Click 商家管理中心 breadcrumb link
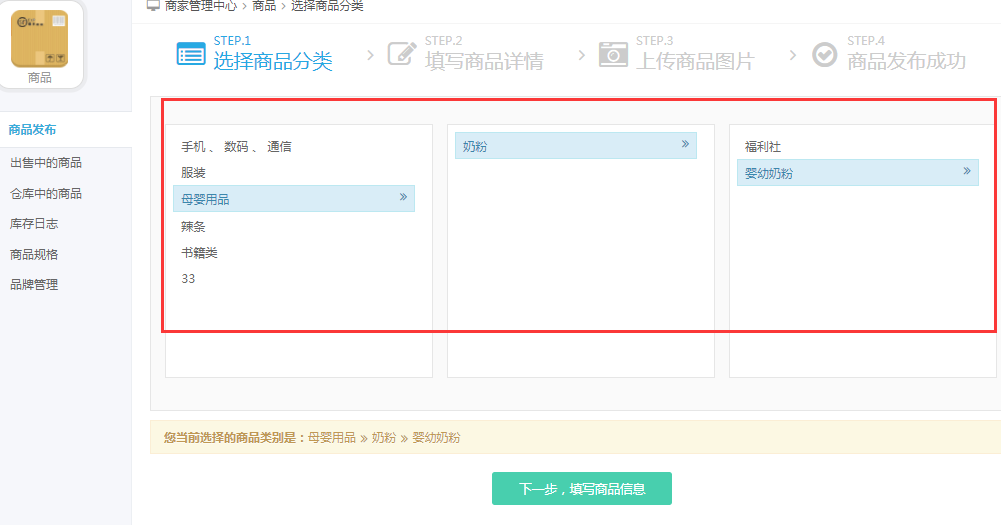The image size is (1001, 525). coord(200,6)
